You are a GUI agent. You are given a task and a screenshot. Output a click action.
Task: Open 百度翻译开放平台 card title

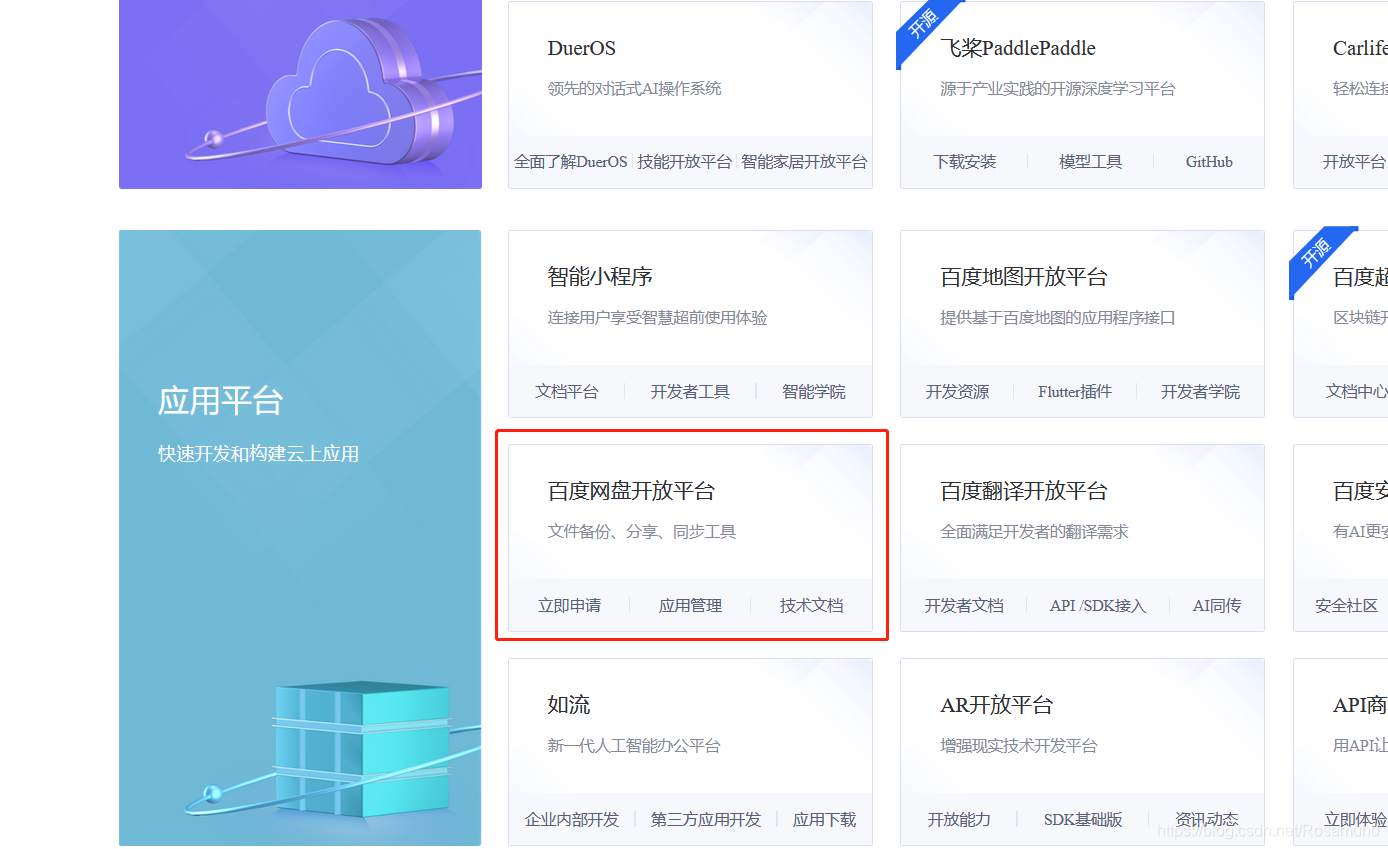(1024, 491)
